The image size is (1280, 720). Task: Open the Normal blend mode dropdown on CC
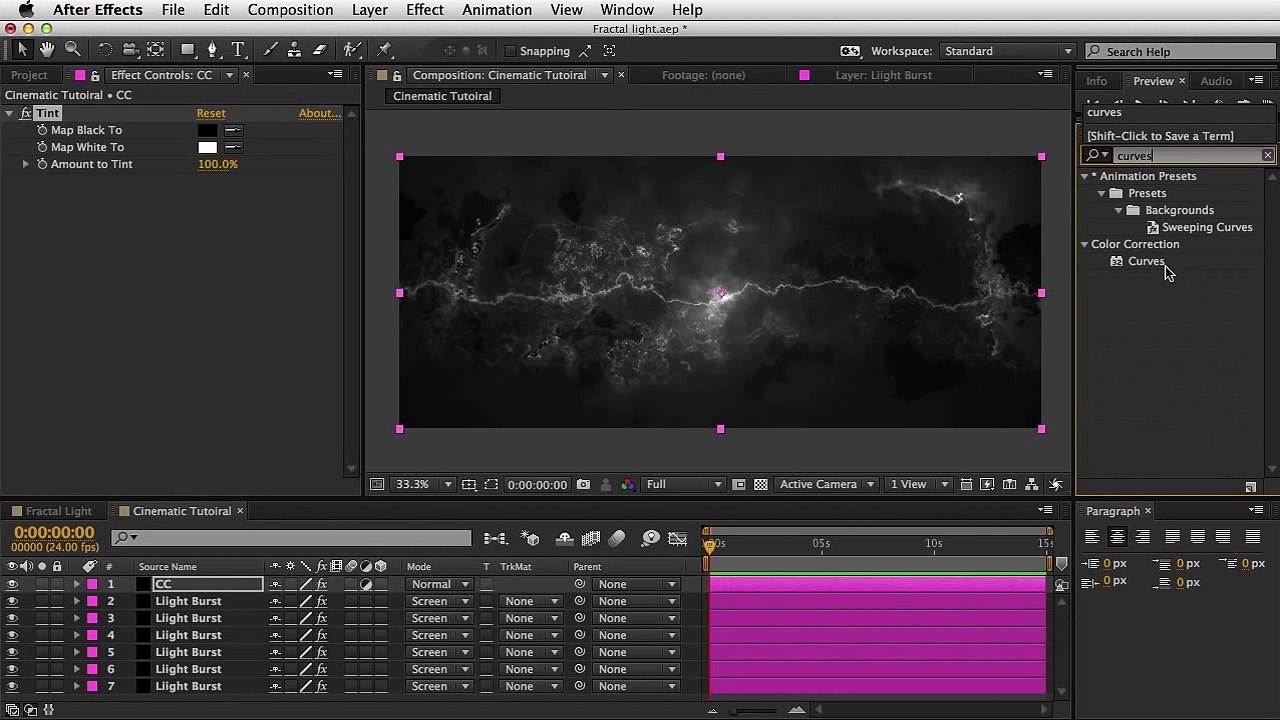[x=439, y=584]
